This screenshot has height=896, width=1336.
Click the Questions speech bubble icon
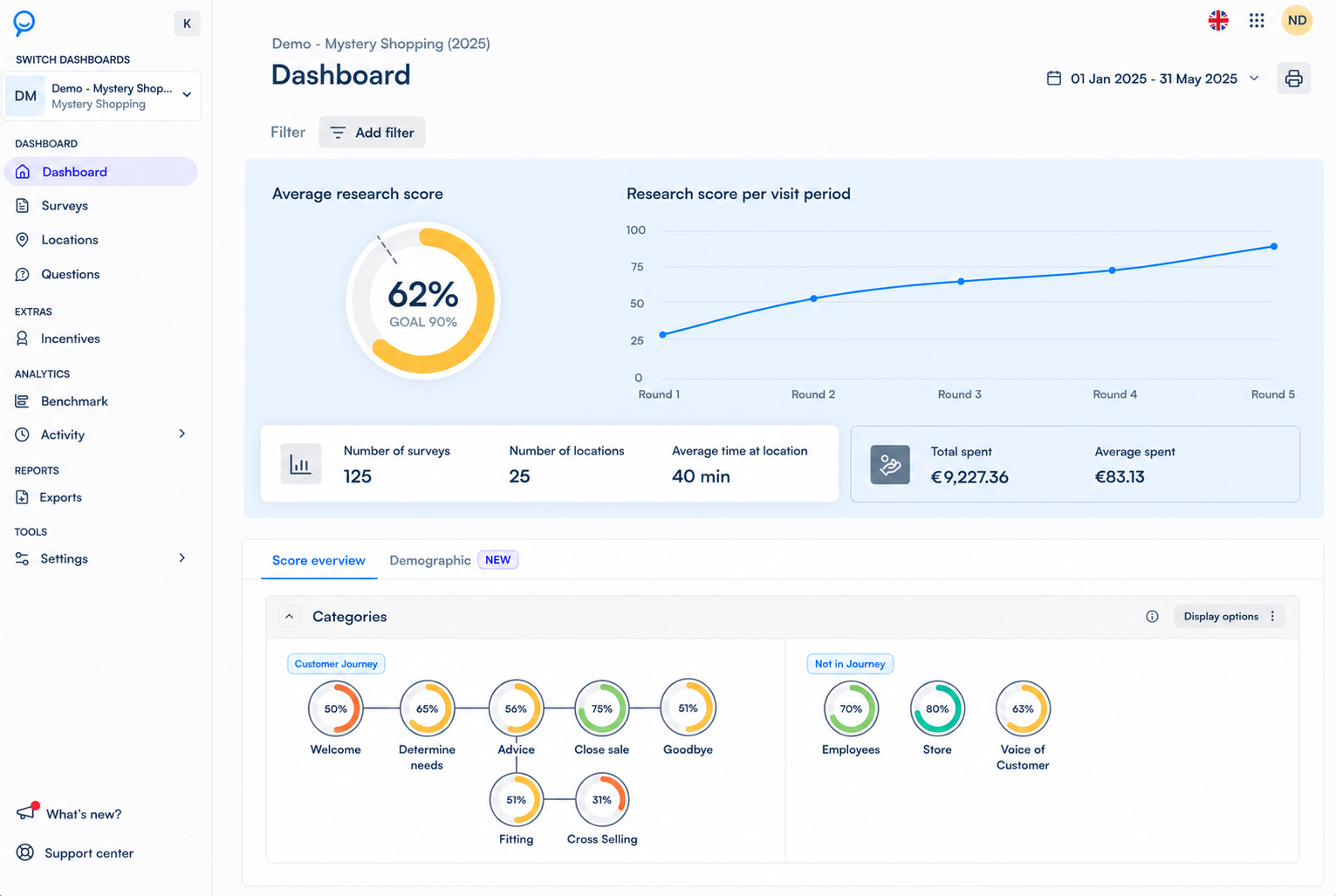click(23, 274)
